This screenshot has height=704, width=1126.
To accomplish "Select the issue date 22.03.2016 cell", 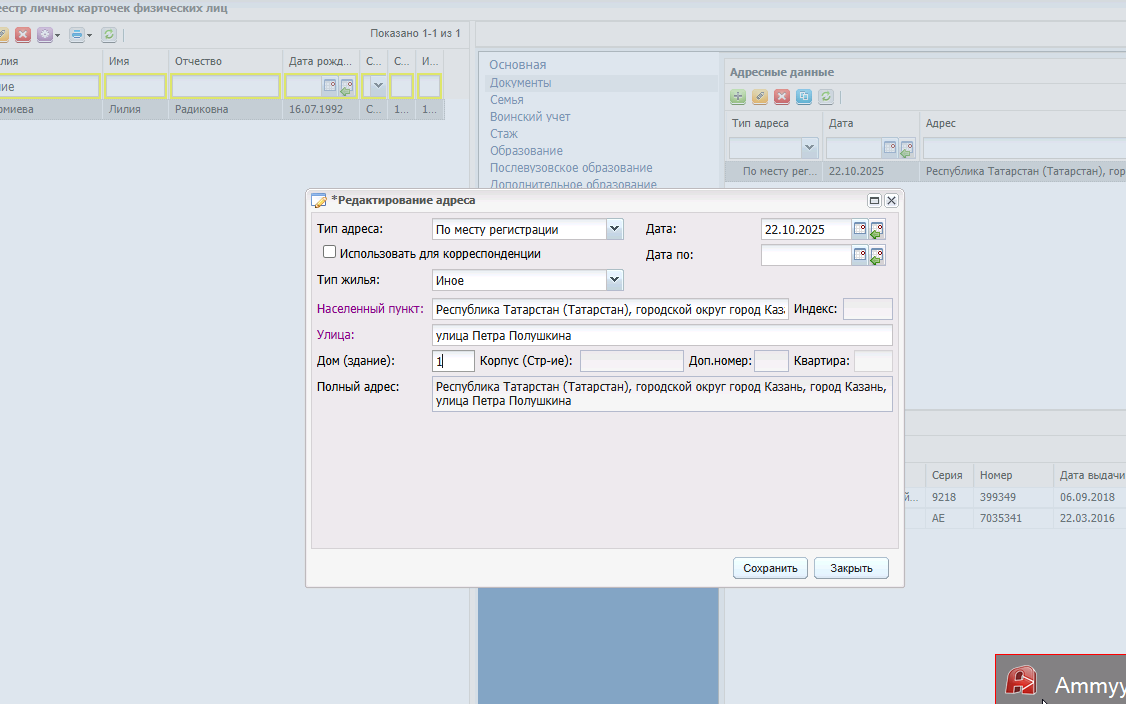I will 1089,518.
